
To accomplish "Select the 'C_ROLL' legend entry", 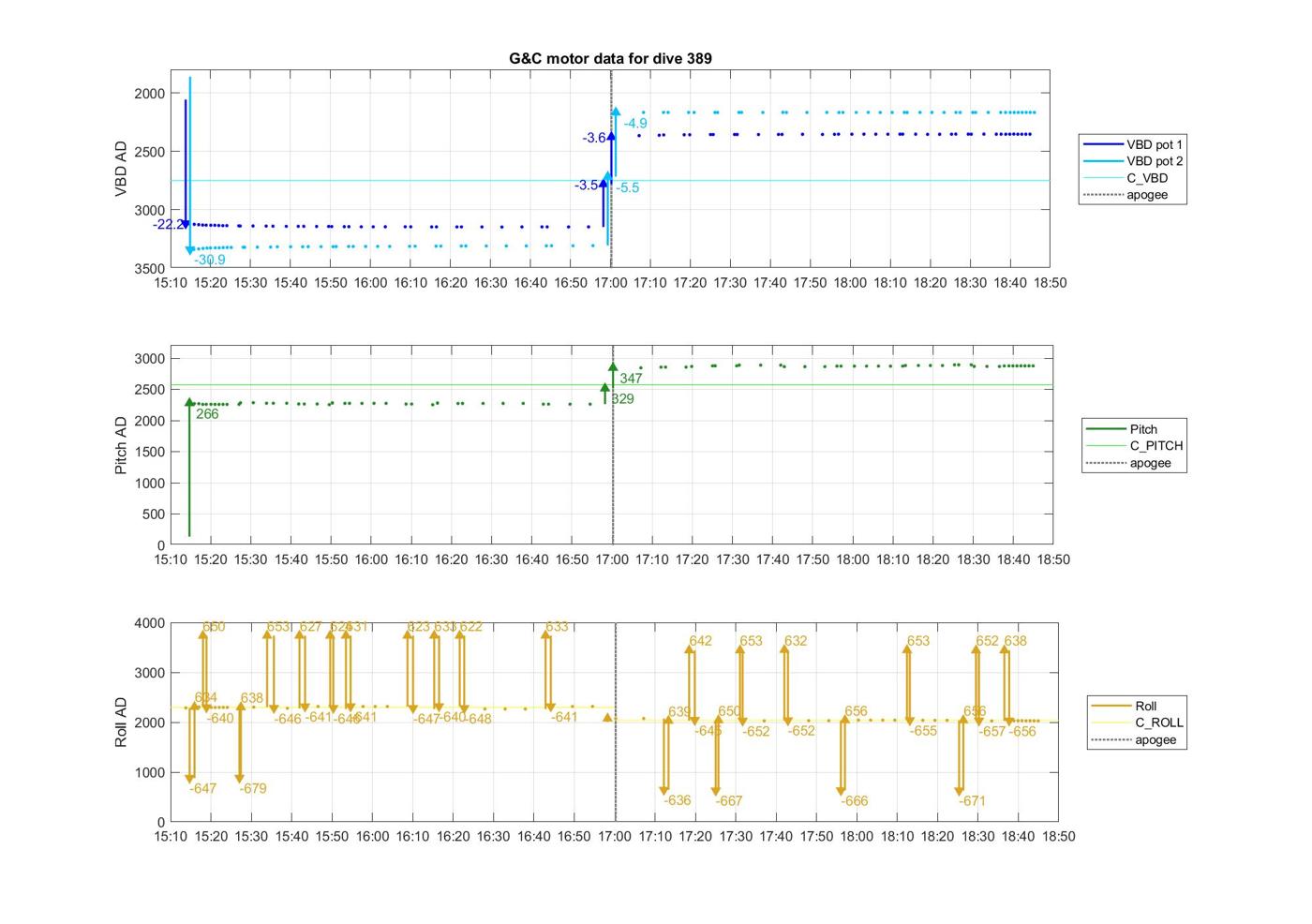I will pyautogui.click(x=1137, y=723).
